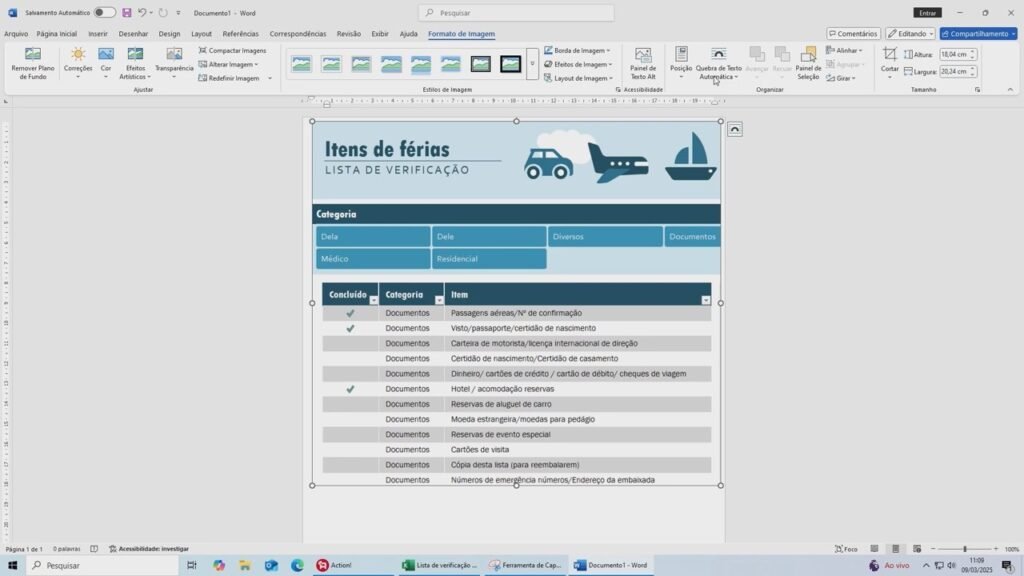The image size is (1024, 576).
Task: Open Efeitos Artísticos gallery
Action: pyautogui.click(x=135, y=55)
